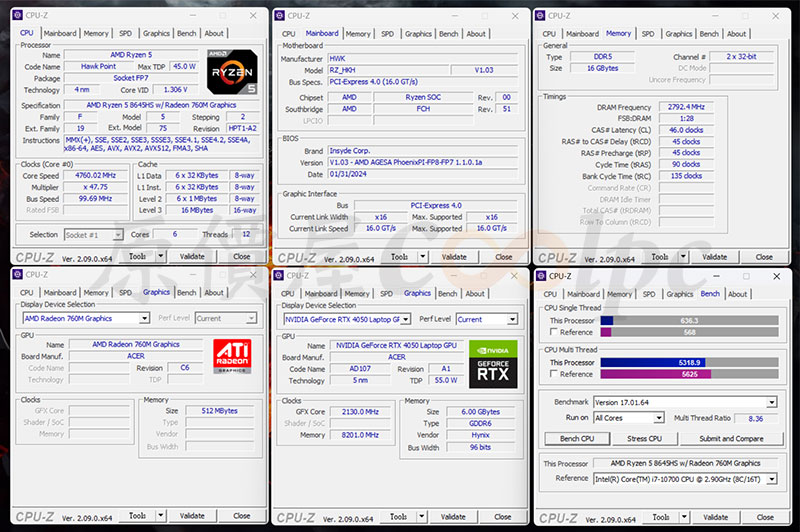Click Code Name Hawk Point value
800x532 pixels.
(98, 66)
